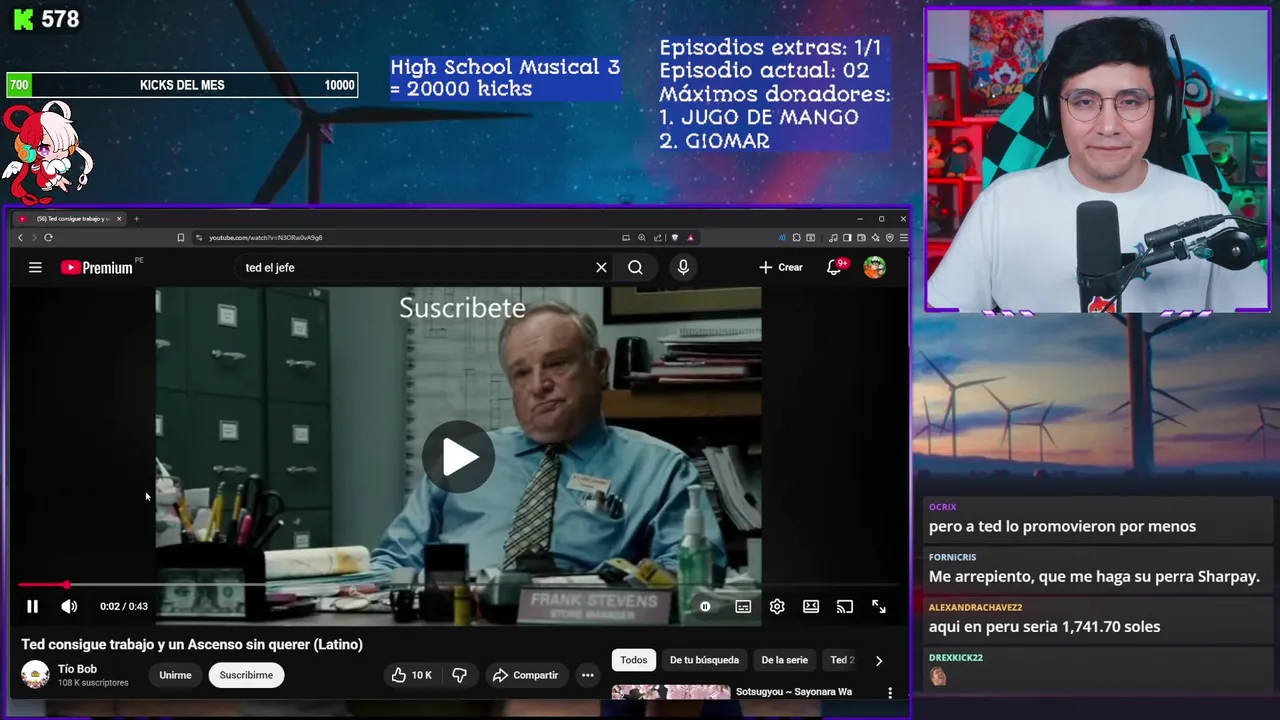Click the streamer webcam overlay
Viewport: 1280px width, 720px height.
point(1097,160)
